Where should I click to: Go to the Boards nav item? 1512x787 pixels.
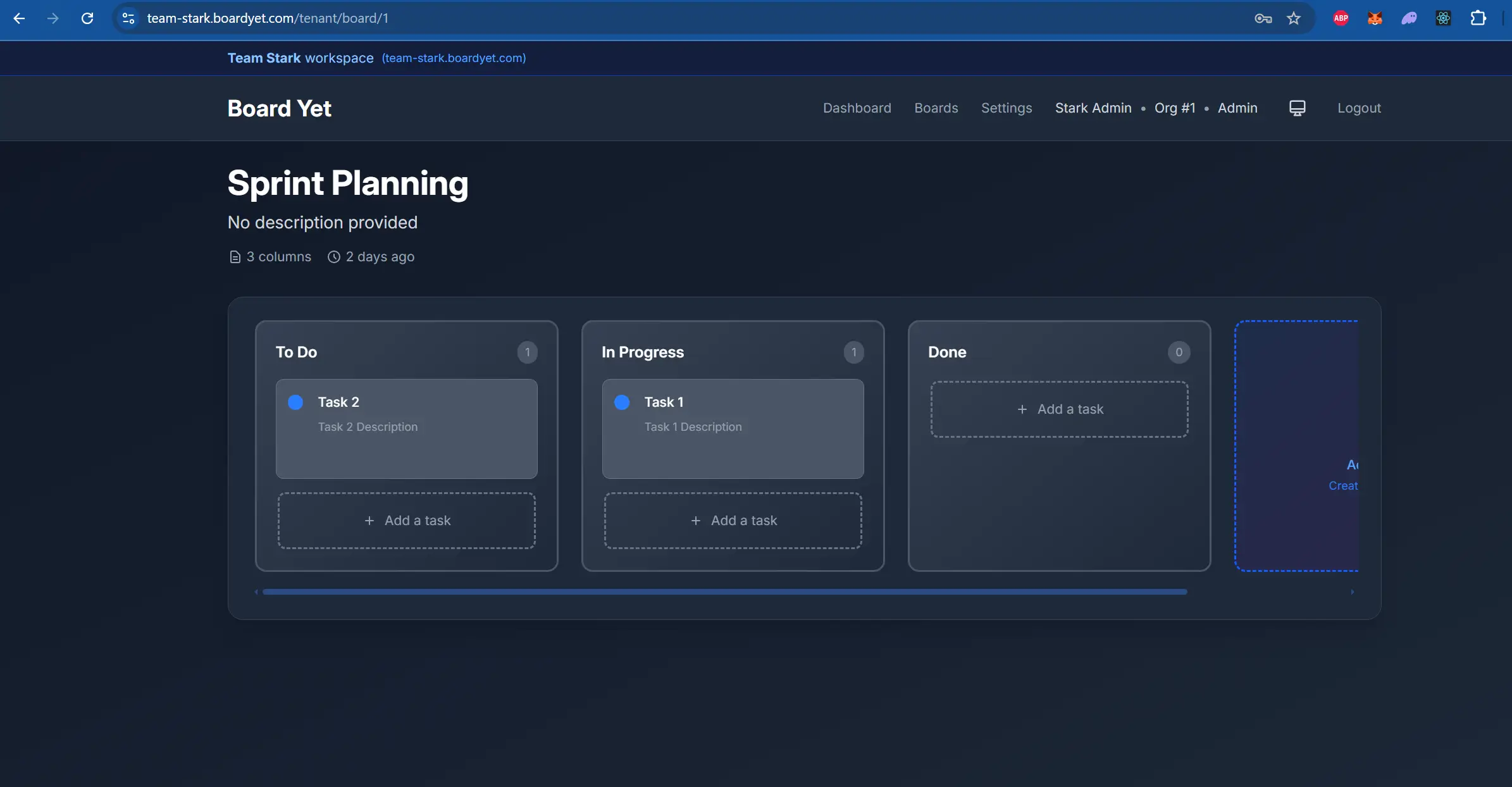click(936, 108)
